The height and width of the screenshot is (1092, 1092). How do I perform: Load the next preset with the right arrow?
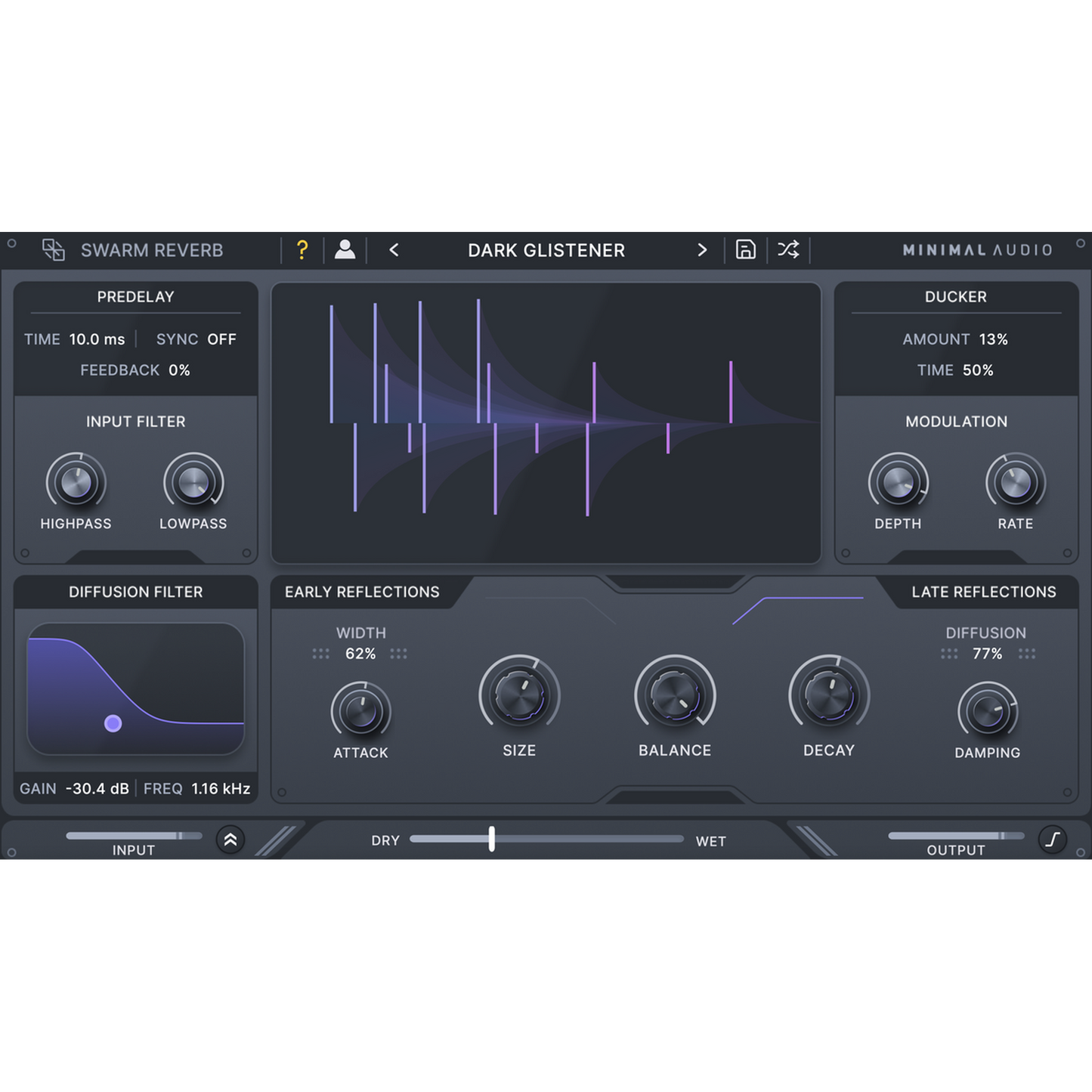[702, 249]
